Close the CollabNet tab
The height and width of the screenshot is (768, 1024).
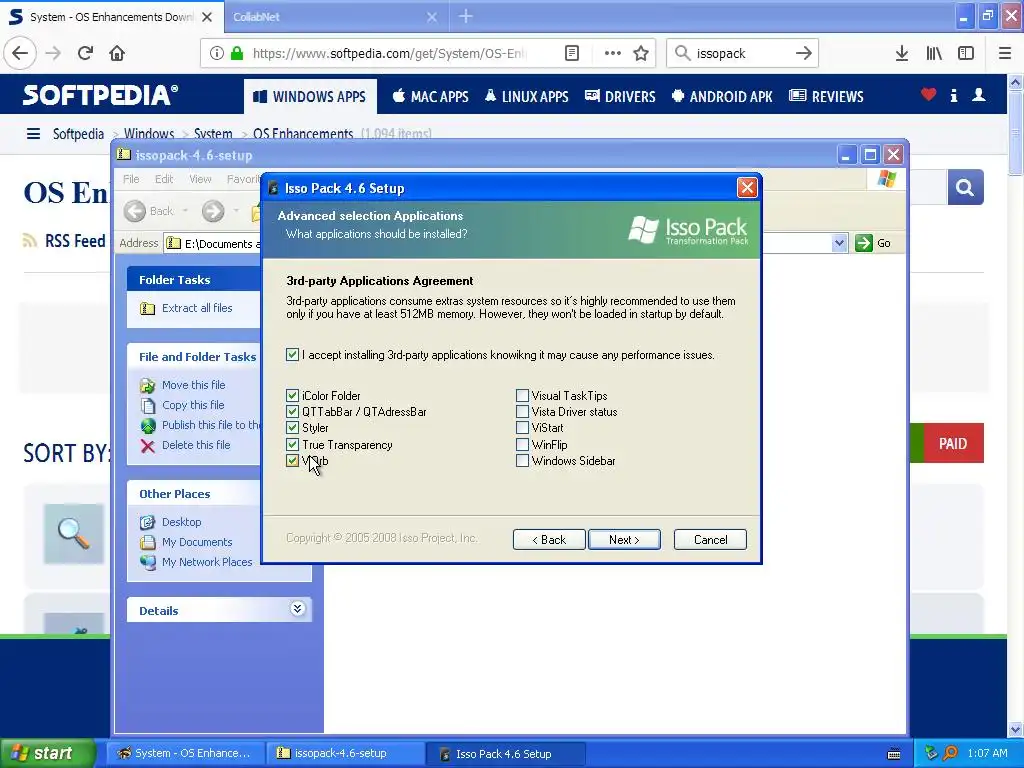432,17
